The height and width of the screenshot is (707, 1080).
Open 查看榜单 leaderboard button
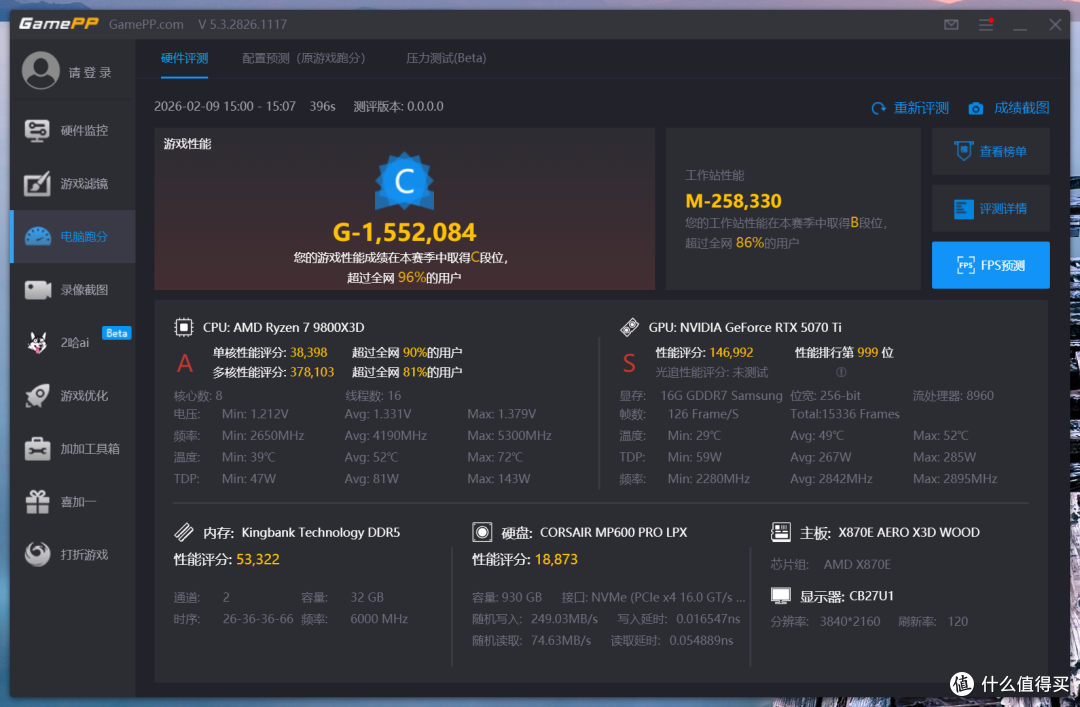990,152
